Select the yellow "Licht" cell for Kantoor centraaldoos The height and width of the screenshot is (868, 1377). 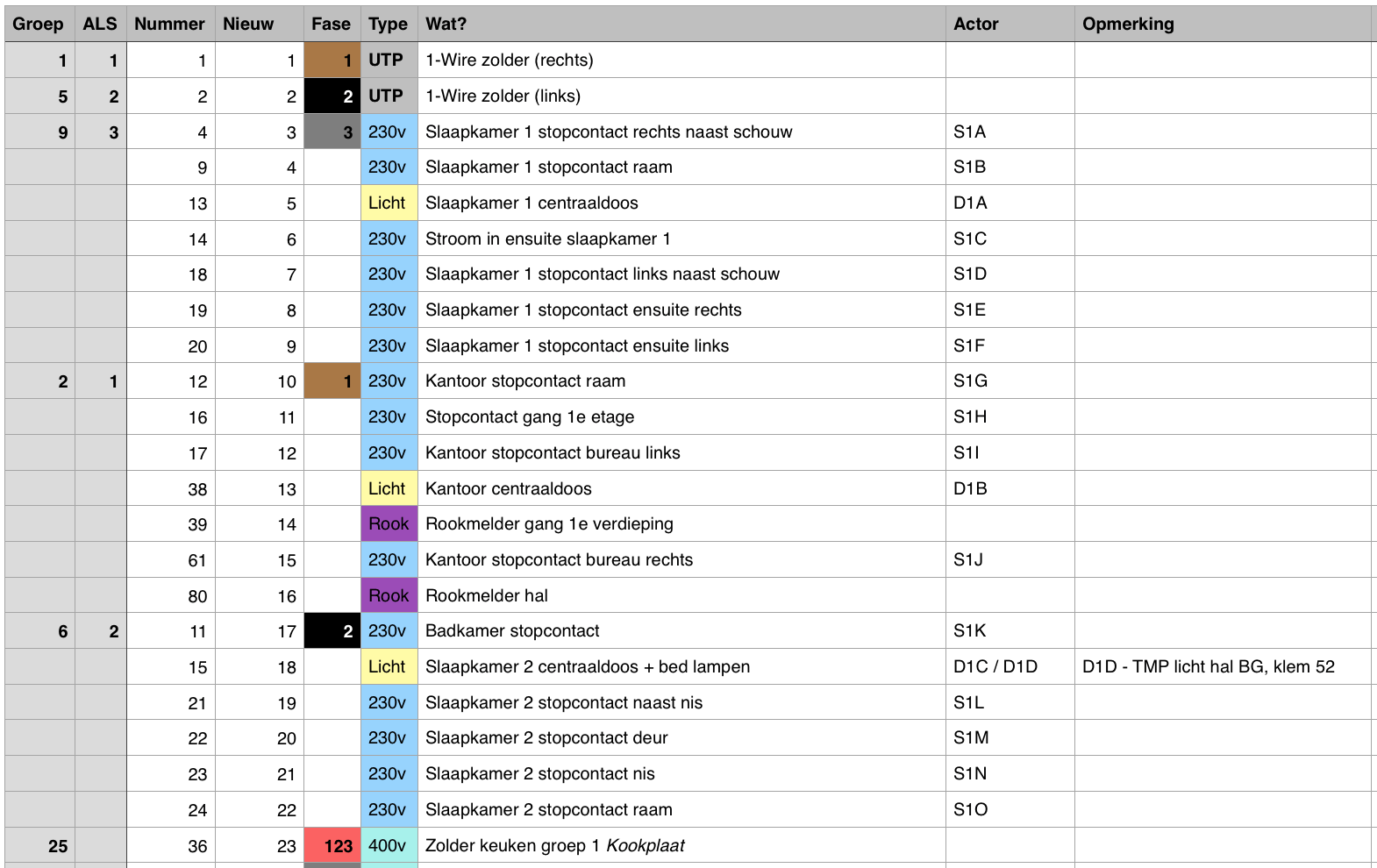[388, 488]
